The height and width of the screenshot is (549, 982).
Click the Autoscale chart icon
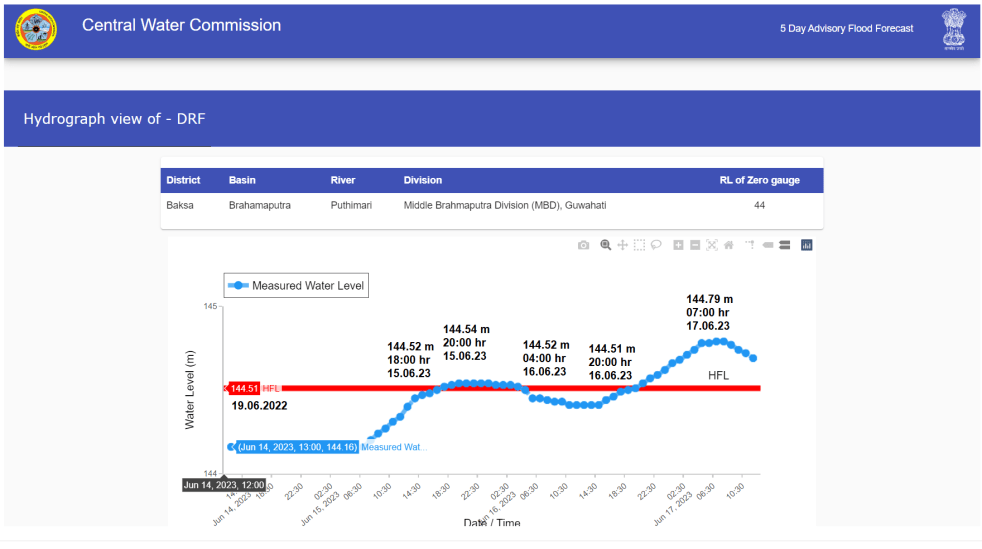click(x=712, y=245)
